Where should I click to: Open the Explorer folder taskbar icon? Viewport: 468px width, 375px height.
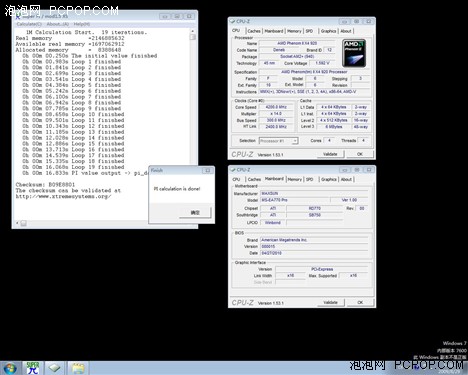(78, 368)
